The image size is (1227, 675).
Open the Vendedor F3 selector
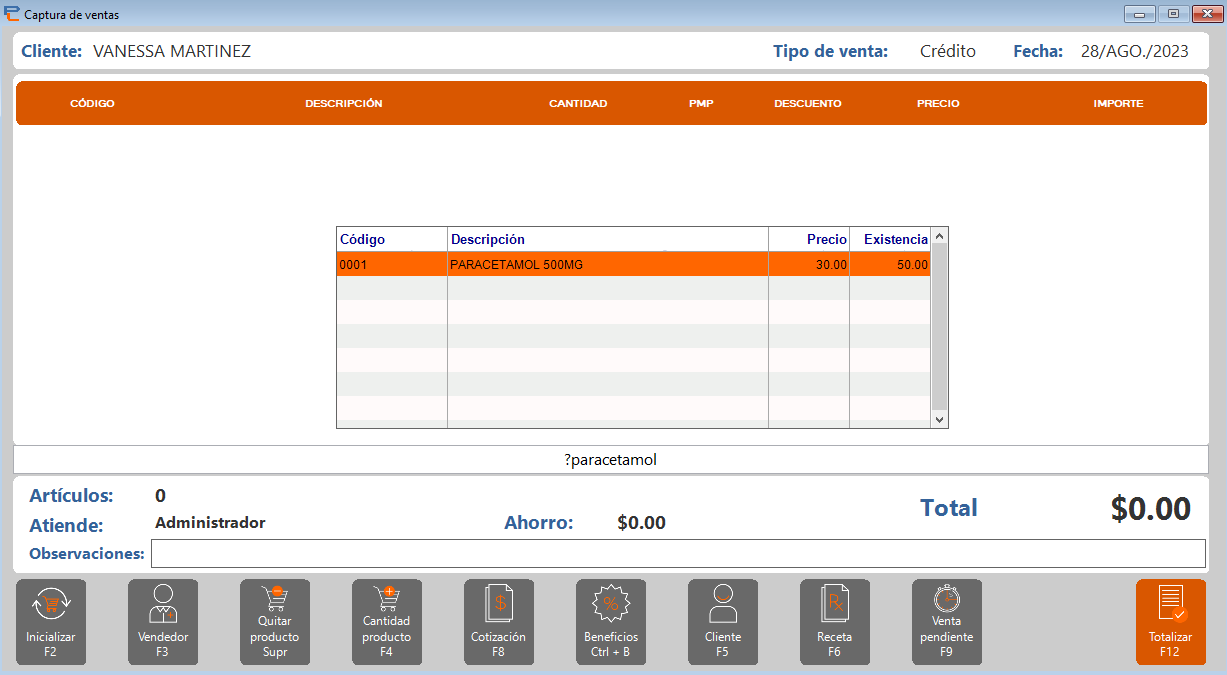coord(163,622)
